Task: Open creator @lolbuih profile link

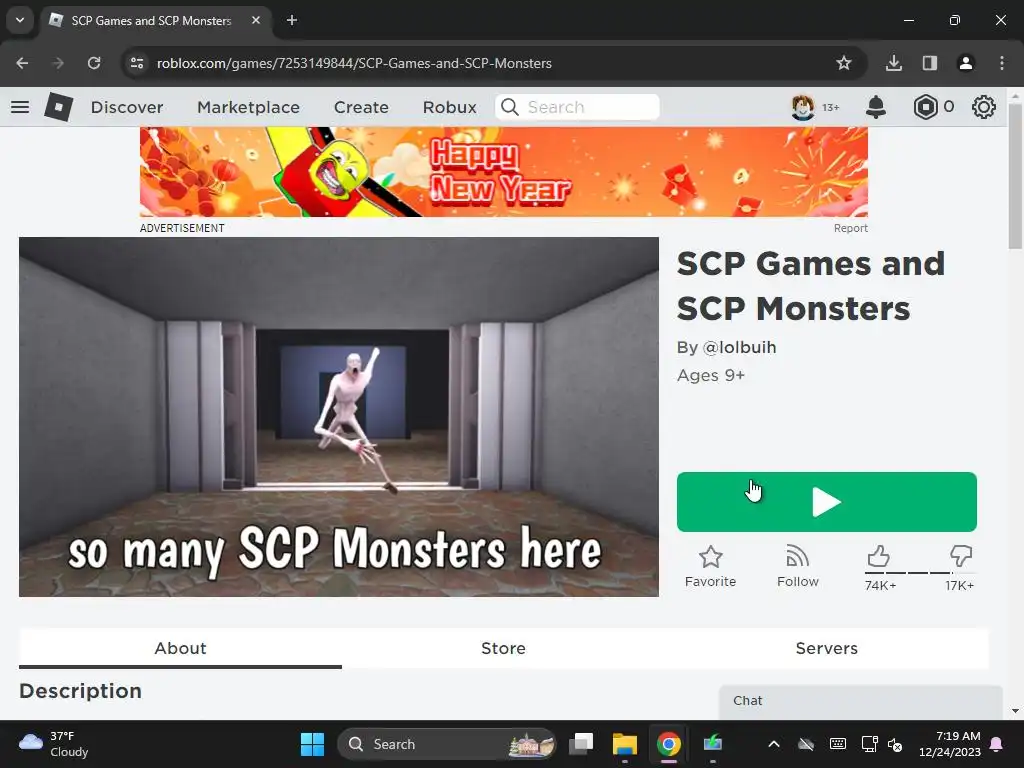Action: 739,347
